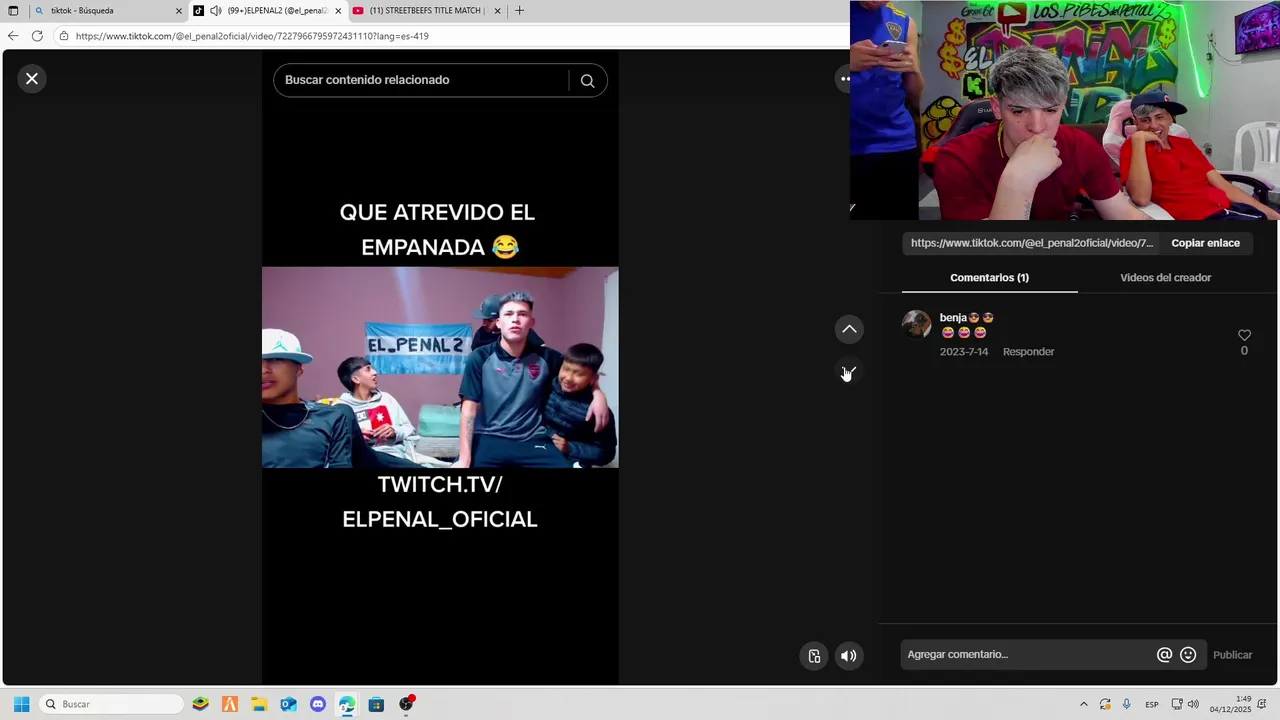Click the playing video frame

[x=440, y=367]
